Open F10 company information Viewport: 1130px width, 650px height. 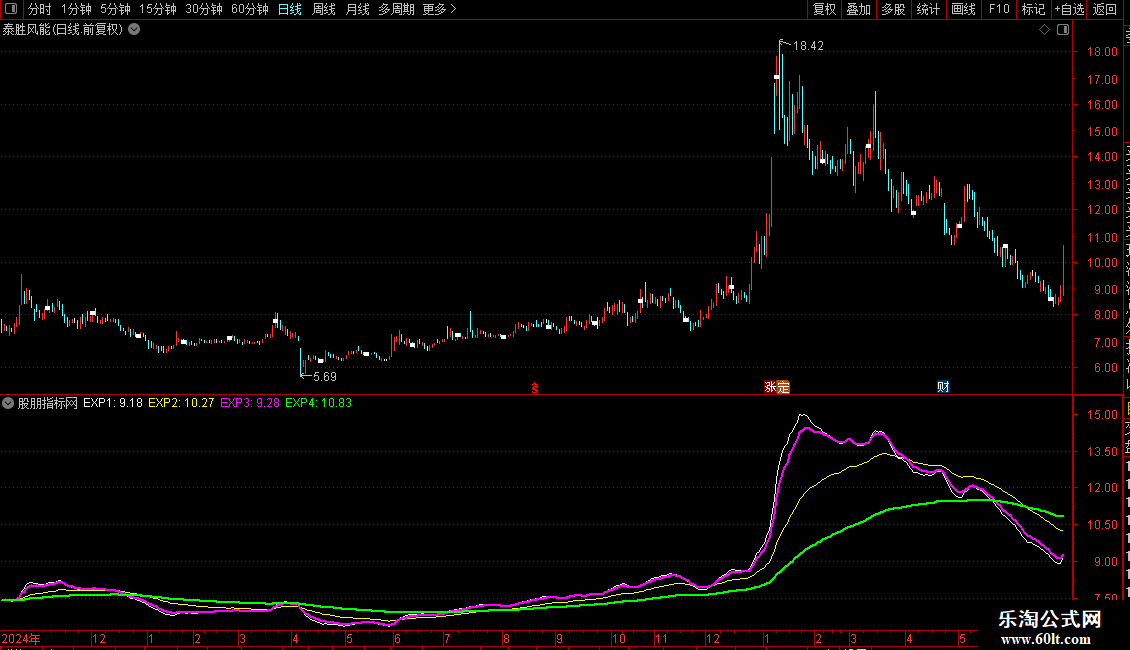click(999, 9)
